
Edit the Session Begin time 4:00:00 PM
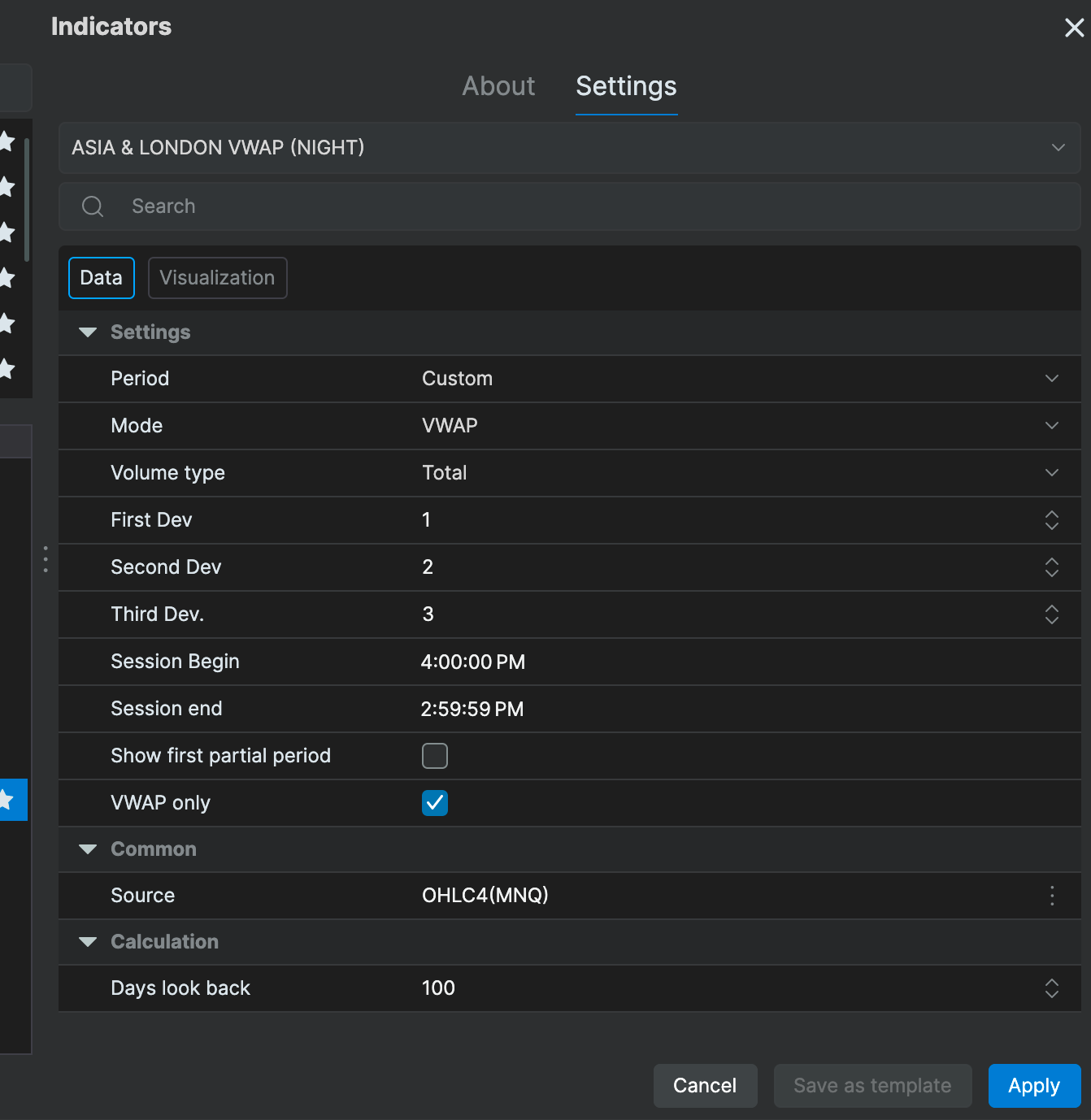tap(473, 662)
